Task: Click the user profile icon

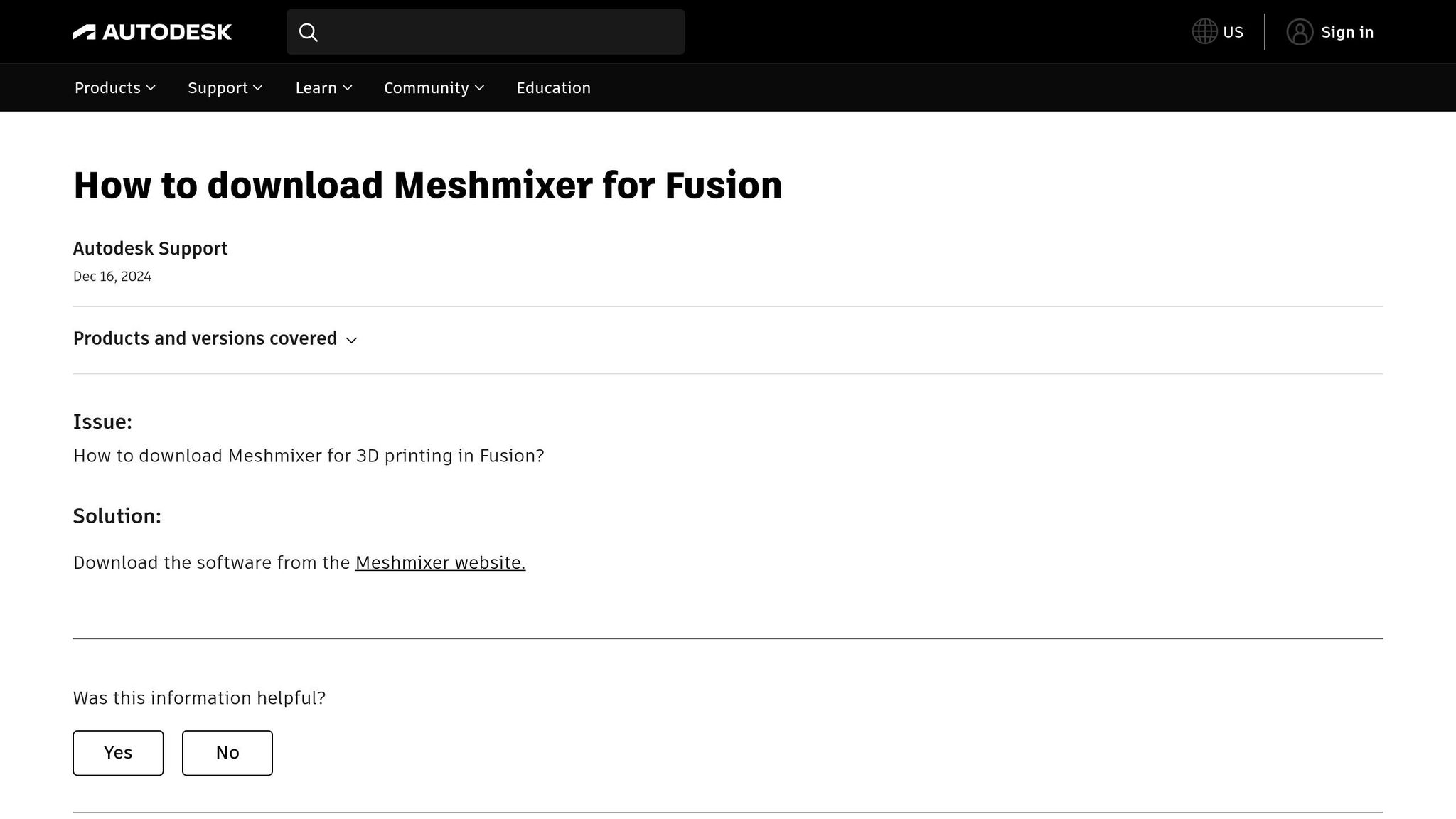Action: pyautogui.click(x=1299, y=32)
